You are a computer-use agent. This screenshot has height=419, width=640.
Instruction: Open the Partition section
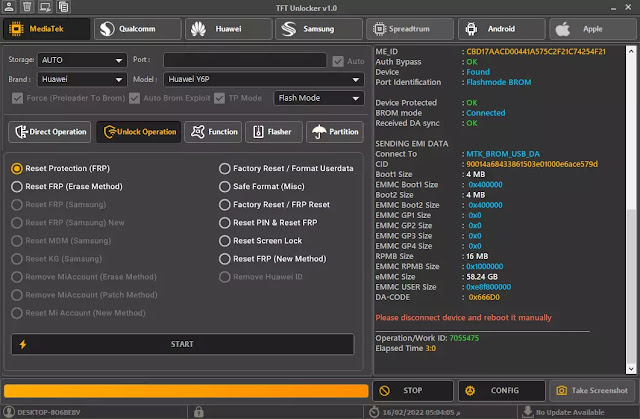(x=335, y=132)
